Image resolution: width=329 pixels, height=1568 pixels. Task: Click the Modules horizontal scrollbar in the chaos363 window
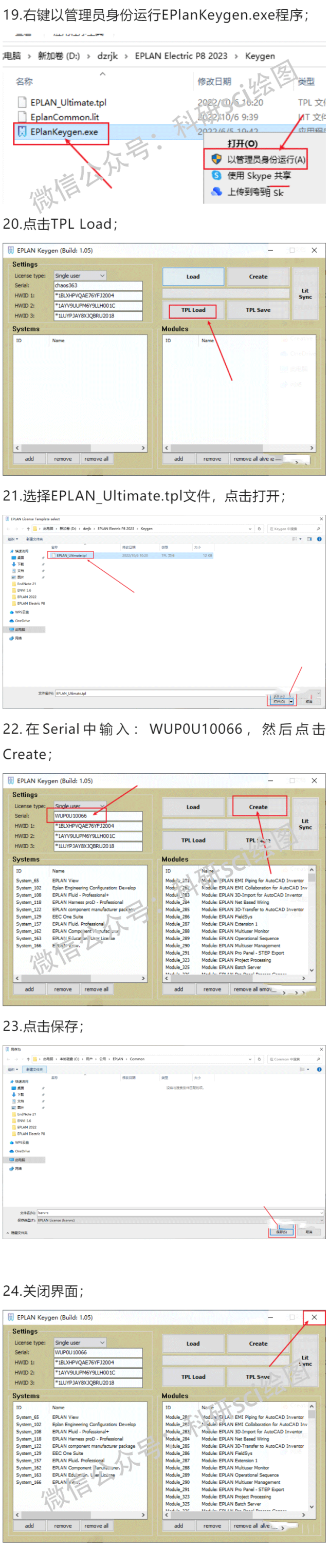[x=239, y=448]
